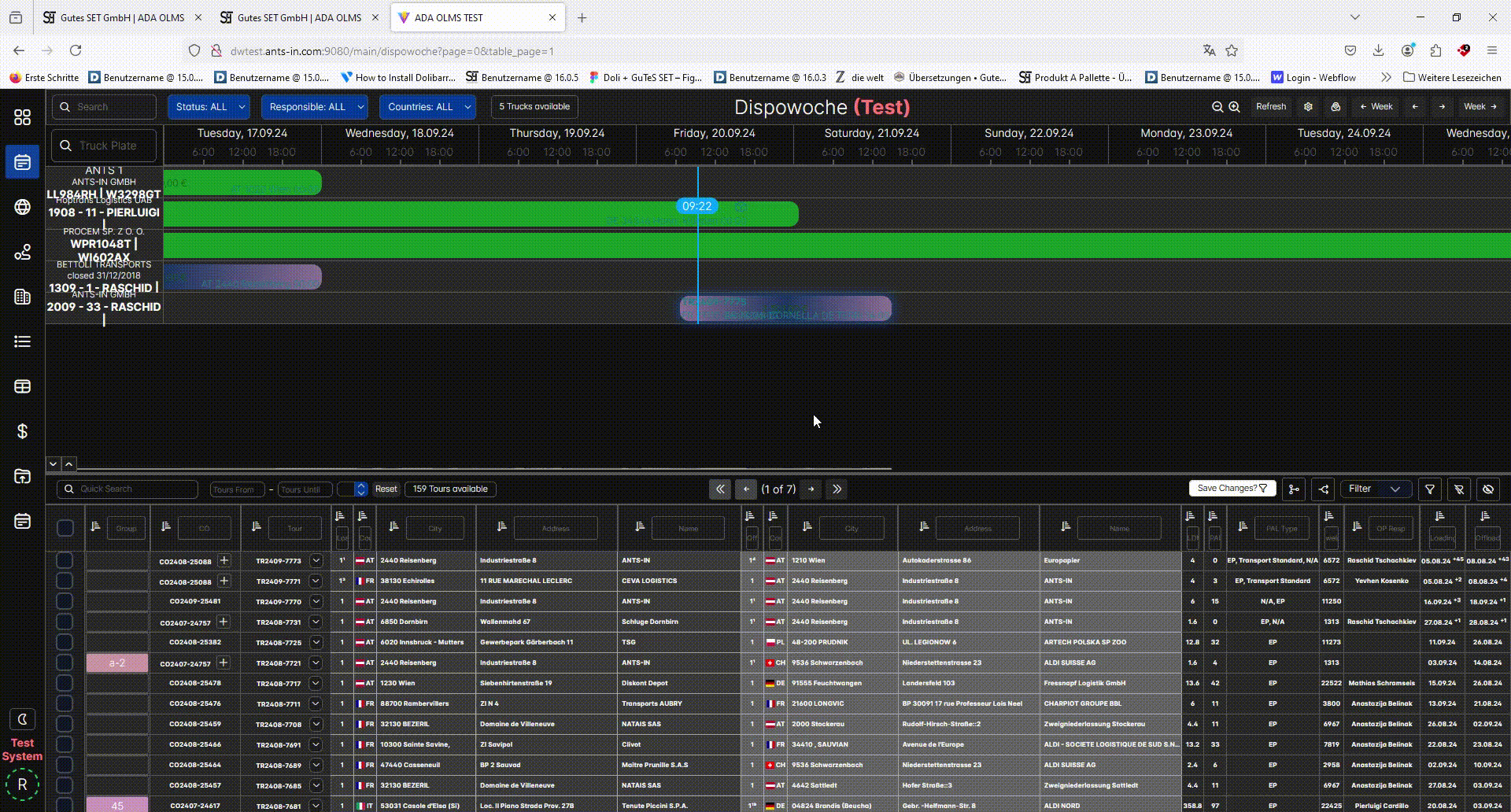The height and width of the screenshot is (812, 1511).
Task: Open the globe map view in sidebar
Action: (22, 207)
